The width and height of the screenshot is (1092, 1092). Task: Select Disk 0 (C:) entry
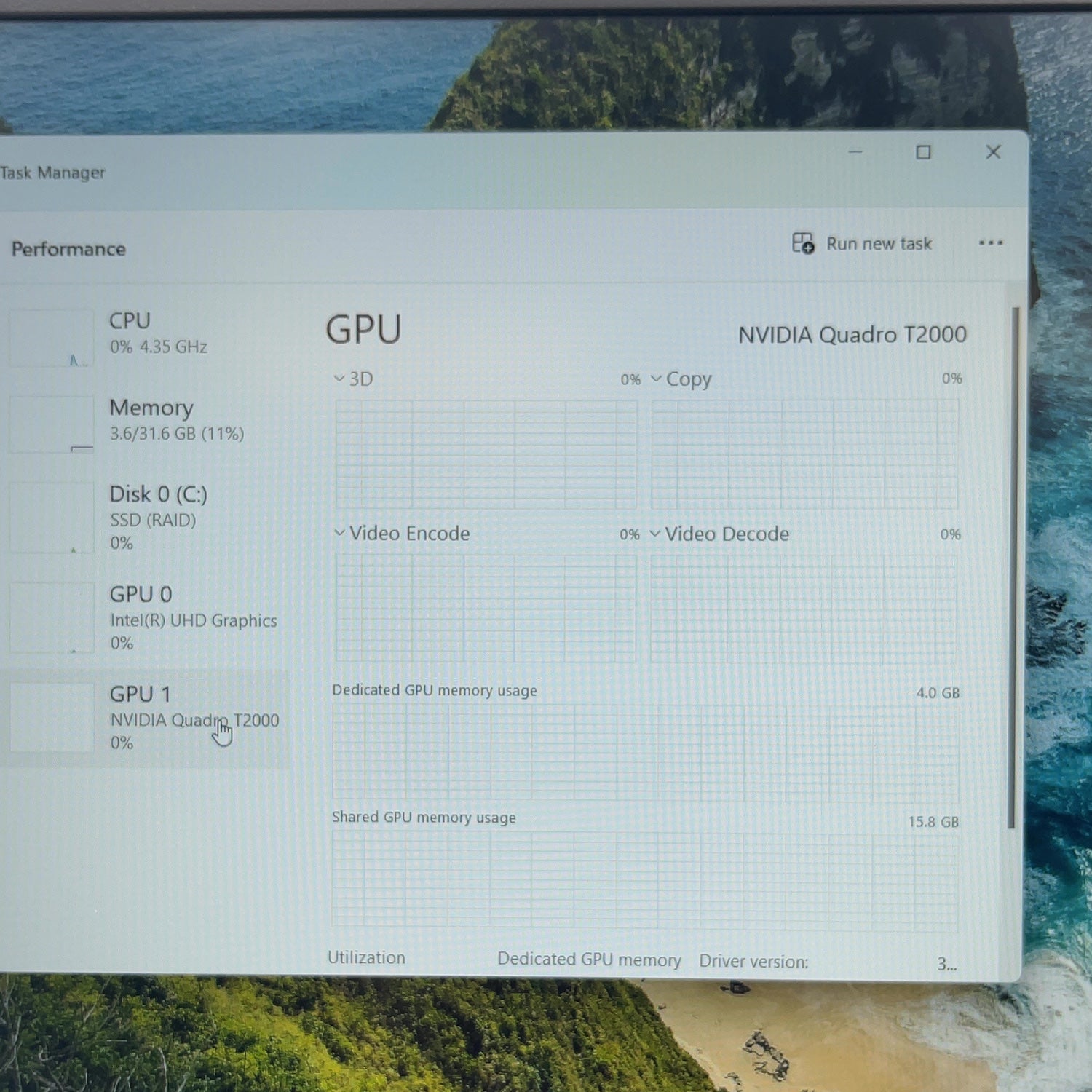tap(146, 518)
